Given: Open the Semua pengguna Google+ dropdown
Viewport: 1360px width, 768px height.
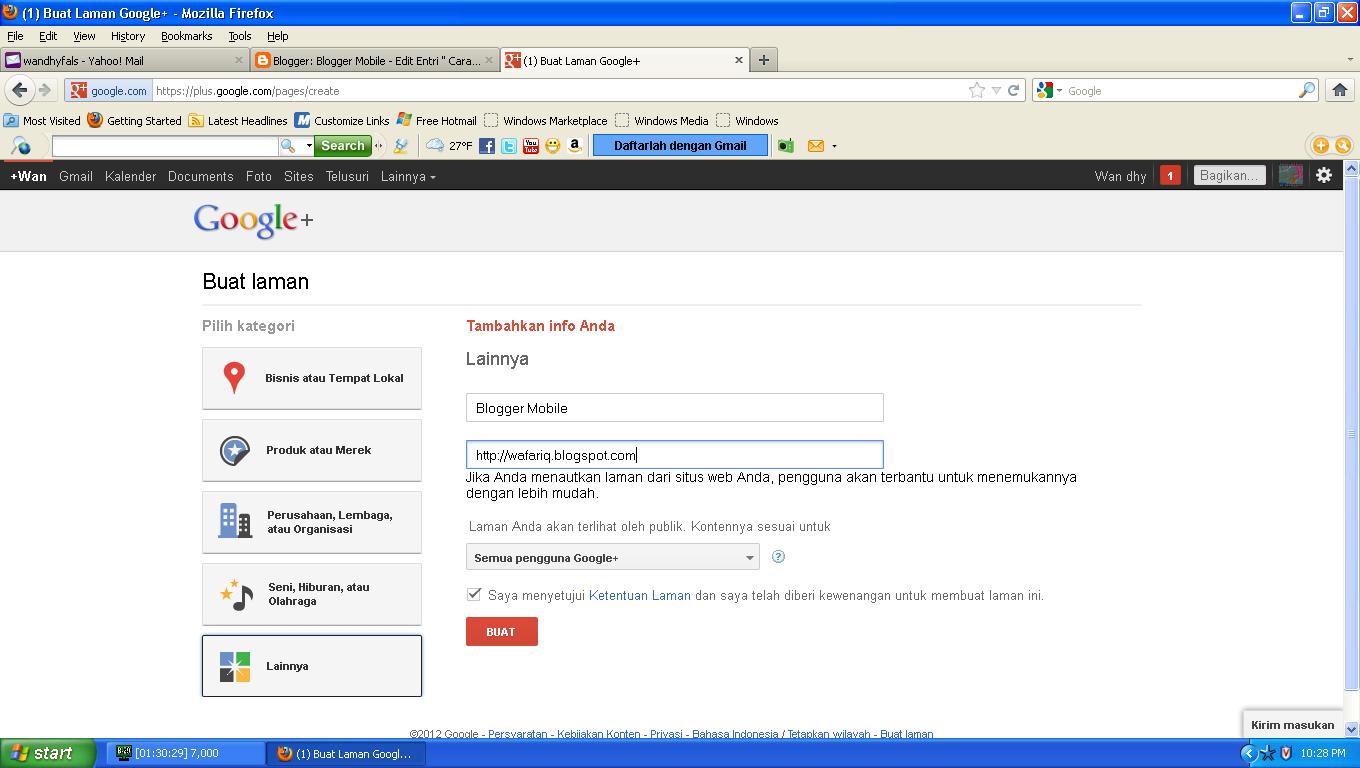Looking at the screenshot, I should 612,557.
